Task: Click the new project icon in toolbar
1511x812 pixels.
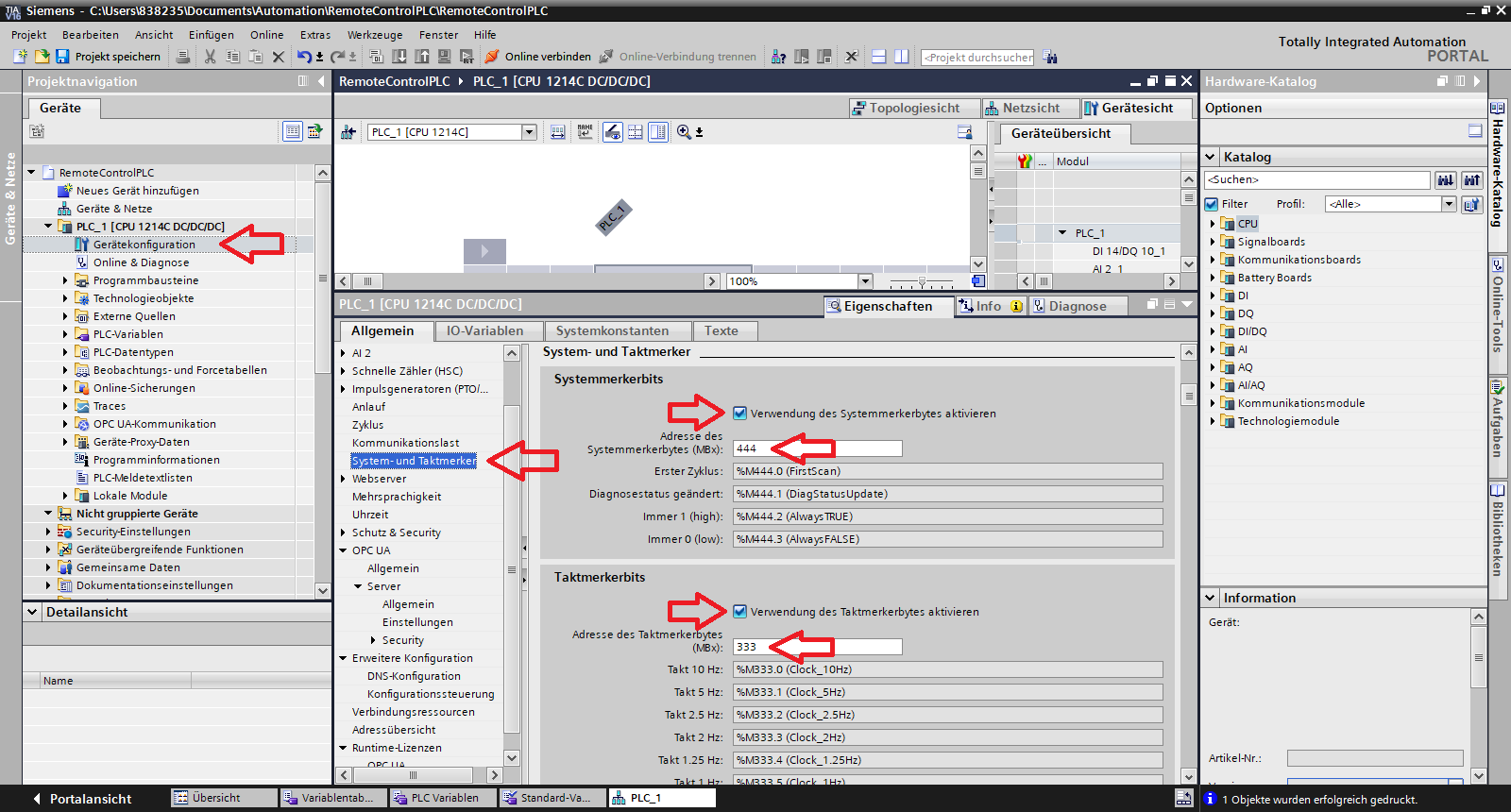Action: 21,57
